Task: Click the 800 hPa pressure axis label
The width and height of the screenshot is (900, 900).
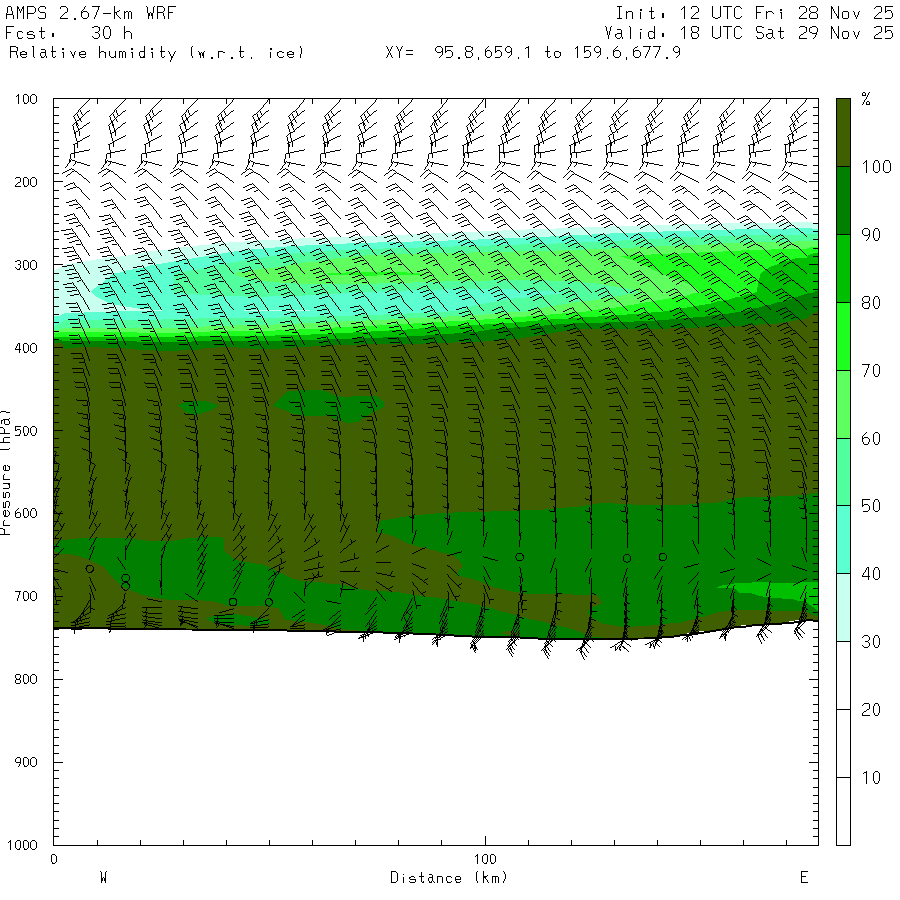Action: (26, 679)
